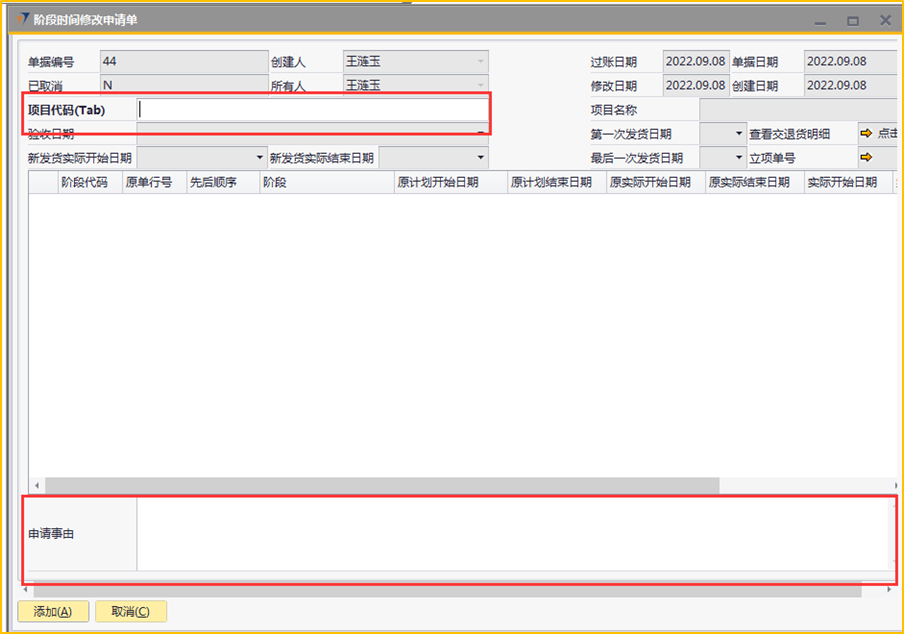Expand the 第一次发货日期 dropdown
This screenshot has width=904, height=634.
click(x=739, y=134)
